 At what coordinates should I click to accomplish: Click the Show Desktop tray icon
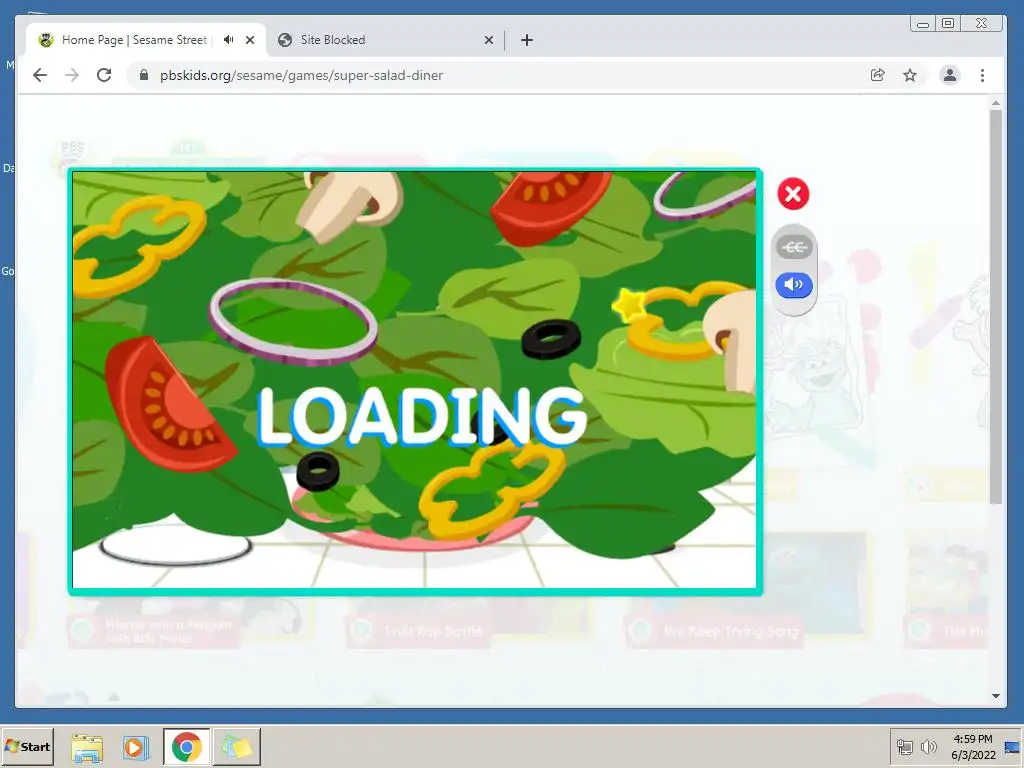pos(1013,746)
